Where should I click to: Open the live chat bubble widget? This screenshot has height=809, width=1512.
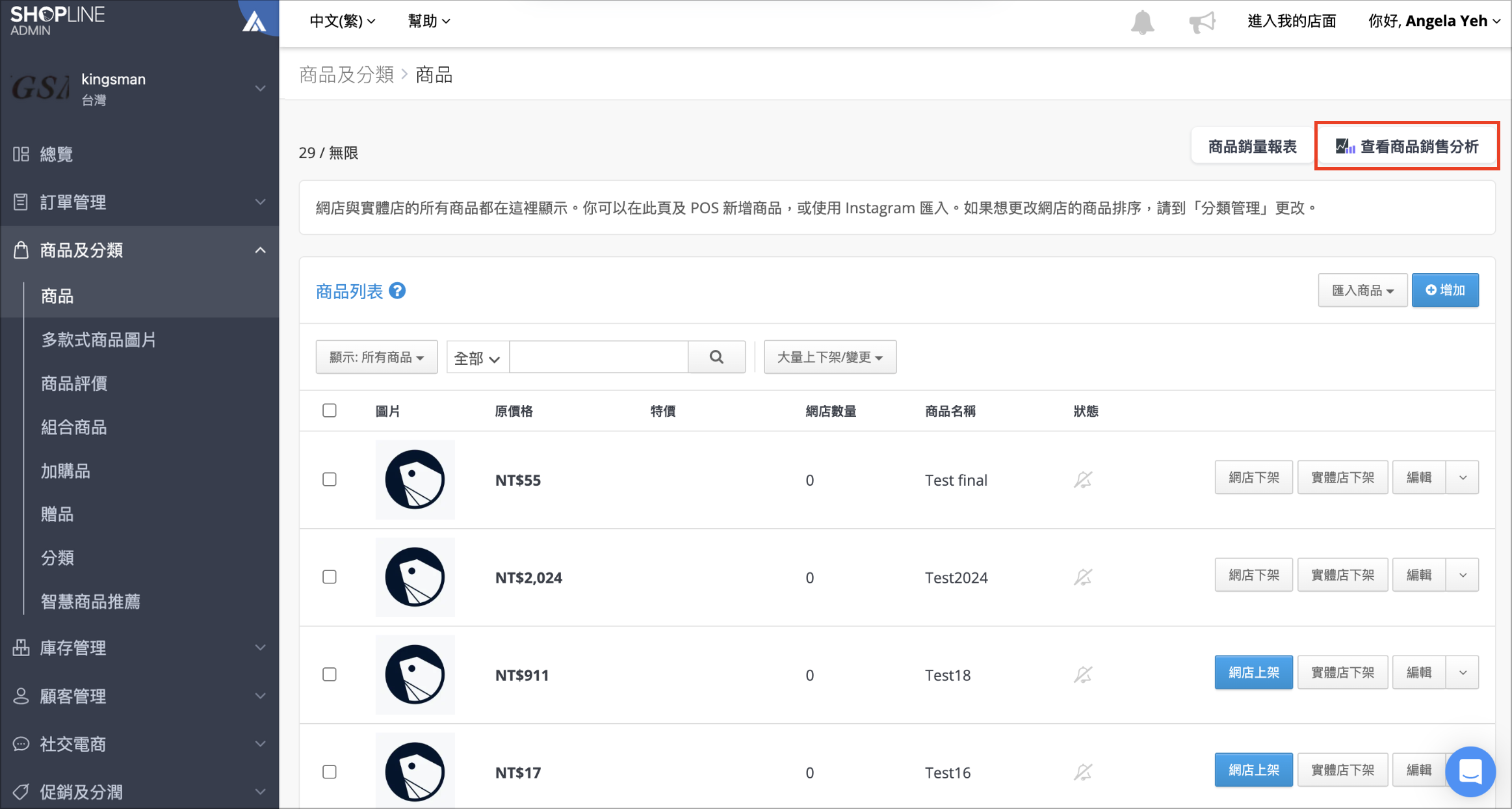[1470, 772]
